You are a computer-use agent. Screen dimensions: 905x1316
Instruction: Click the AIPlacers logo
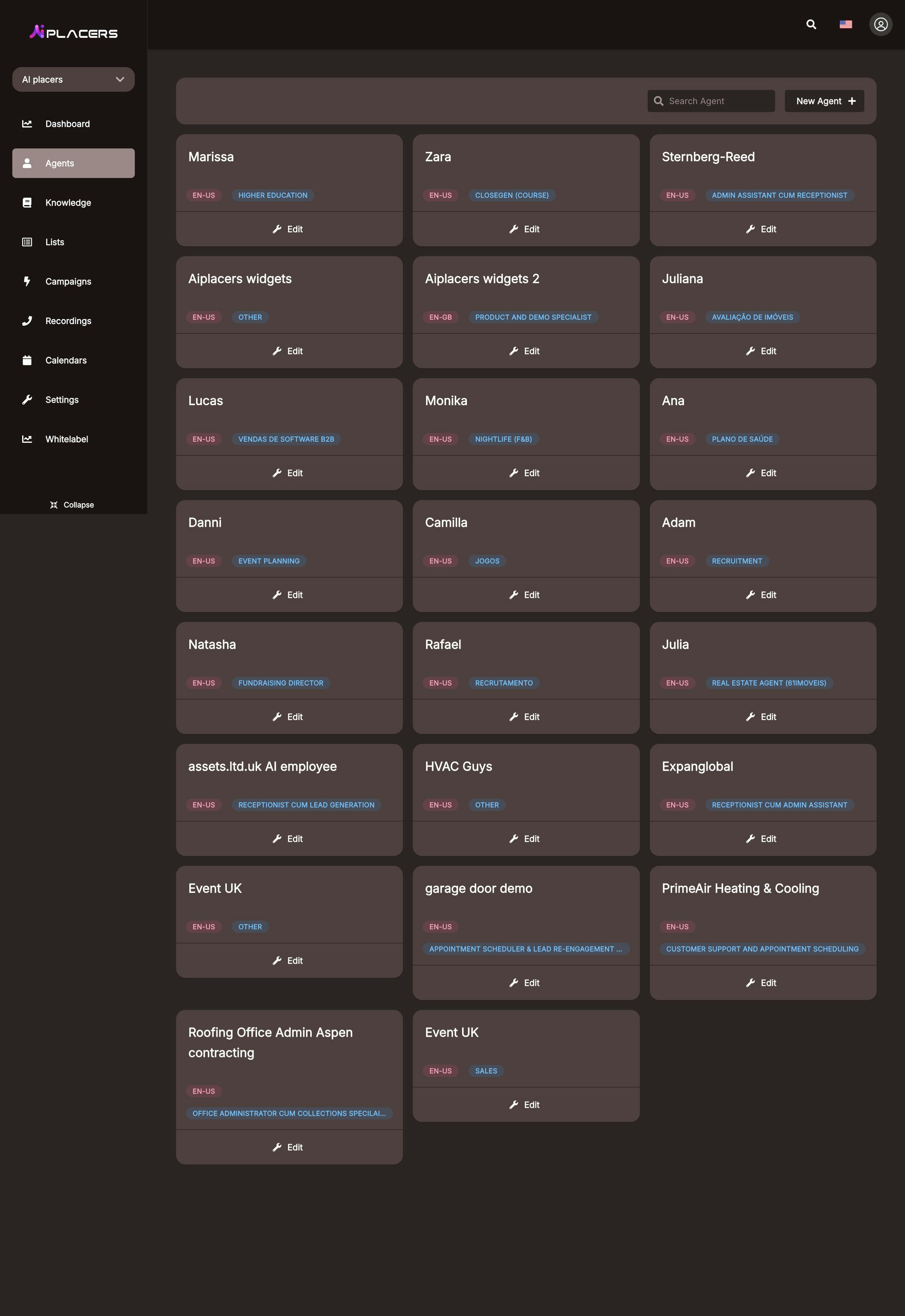[x=74, y=32]
